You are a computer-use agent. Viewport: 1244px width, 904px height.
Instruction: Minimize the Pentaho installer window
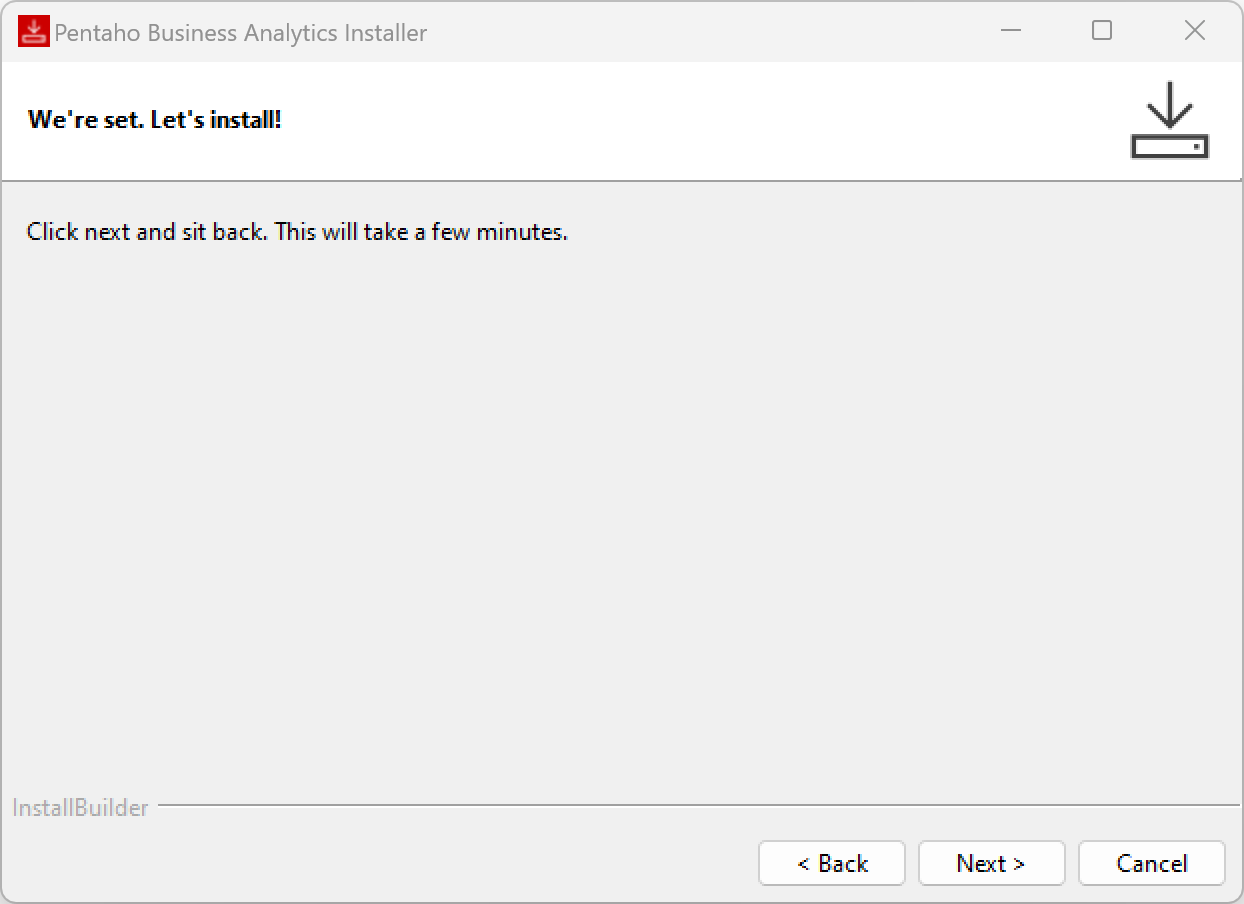coord(1011,31)
